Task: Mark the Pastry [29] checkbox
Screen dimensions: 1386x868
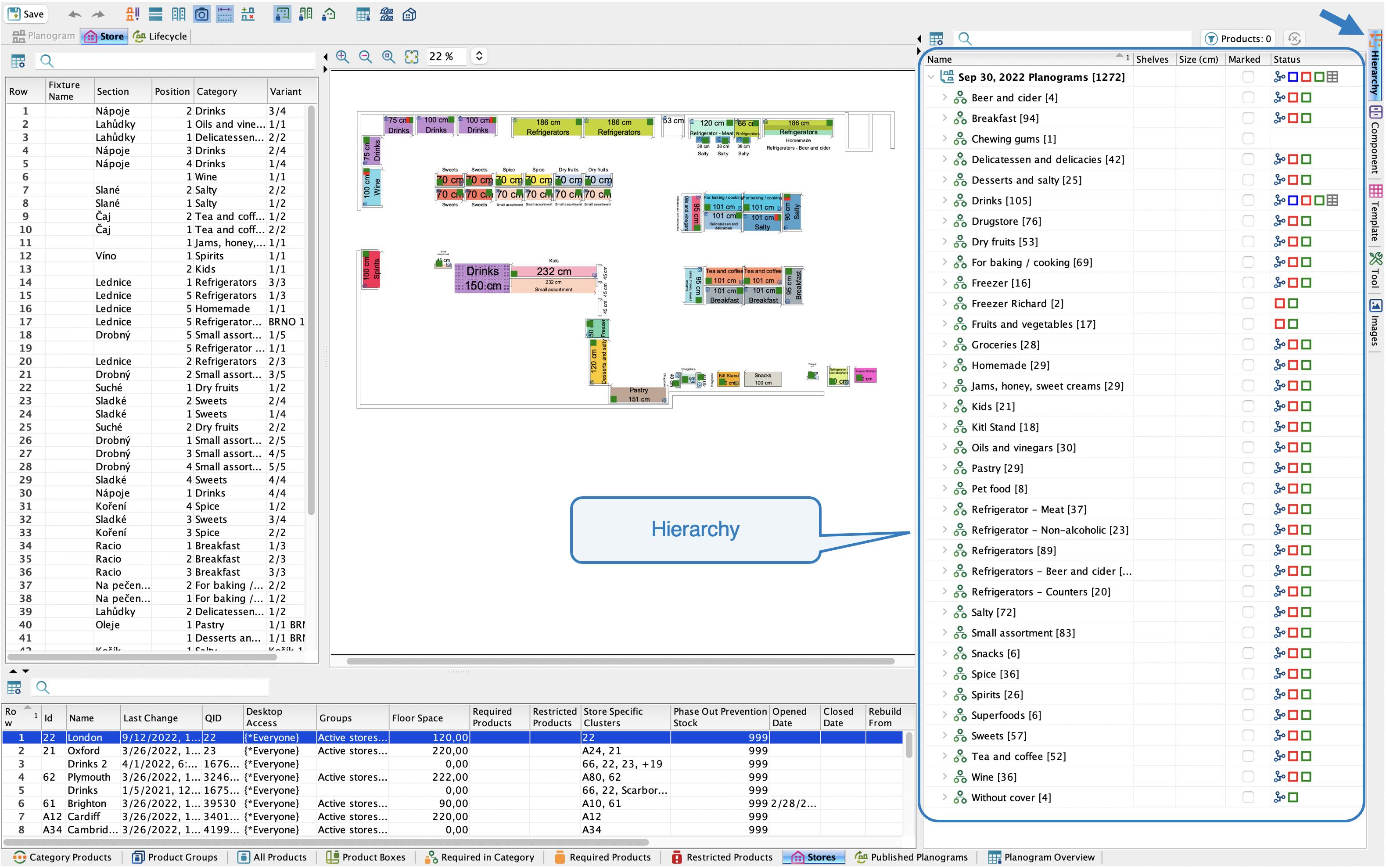Action: pos(1248,468)
